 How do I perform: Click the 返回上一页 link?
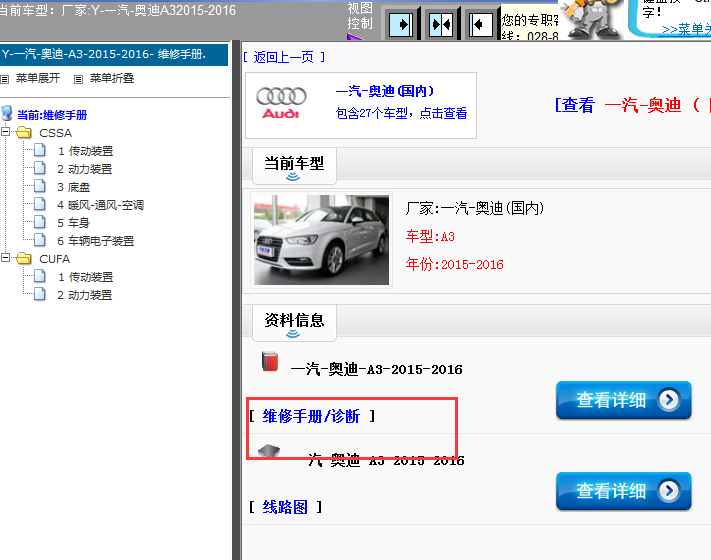click(284, 57)
